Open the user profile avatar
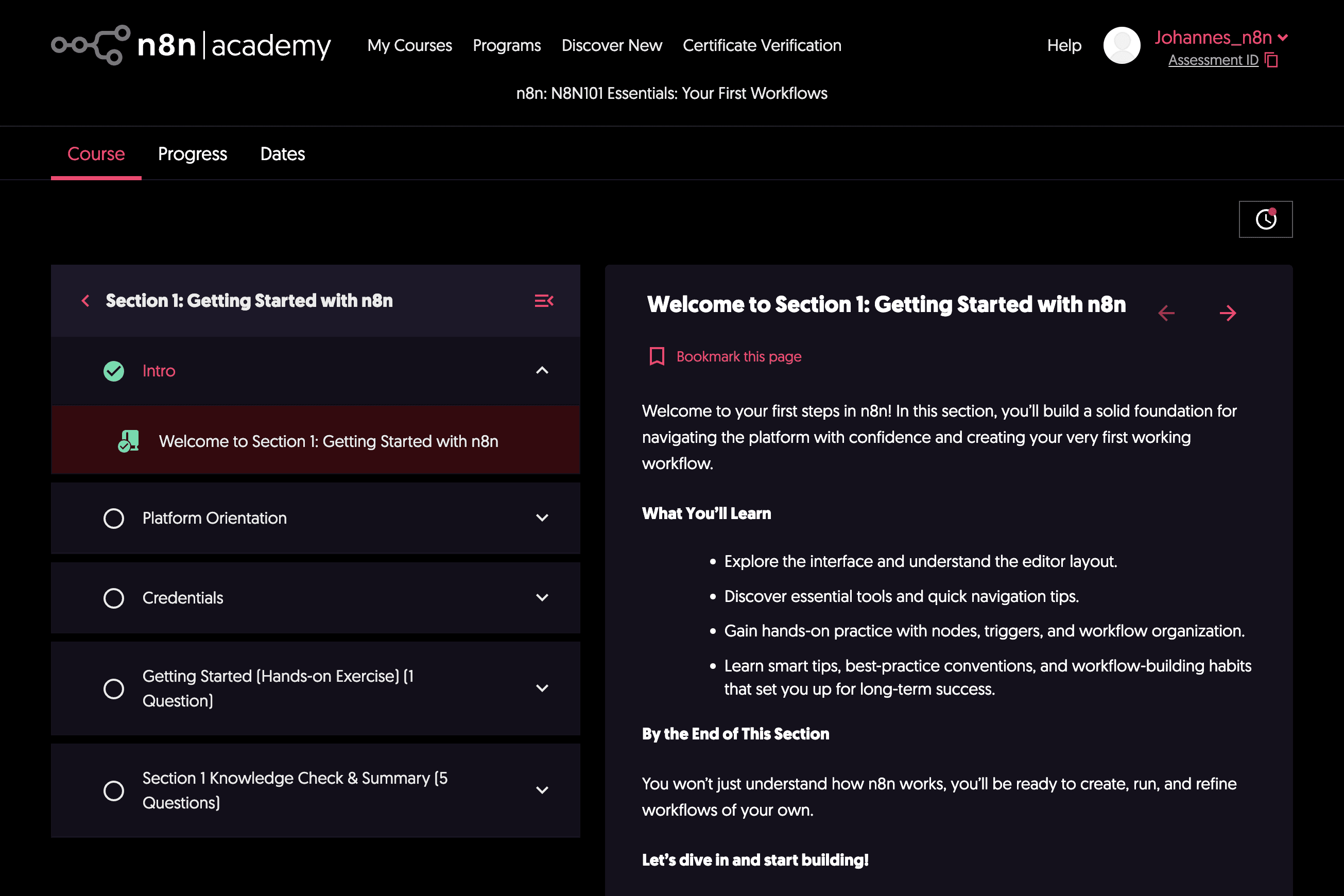The height and width of the screenshot is (896, 1344). [1121, 45]
